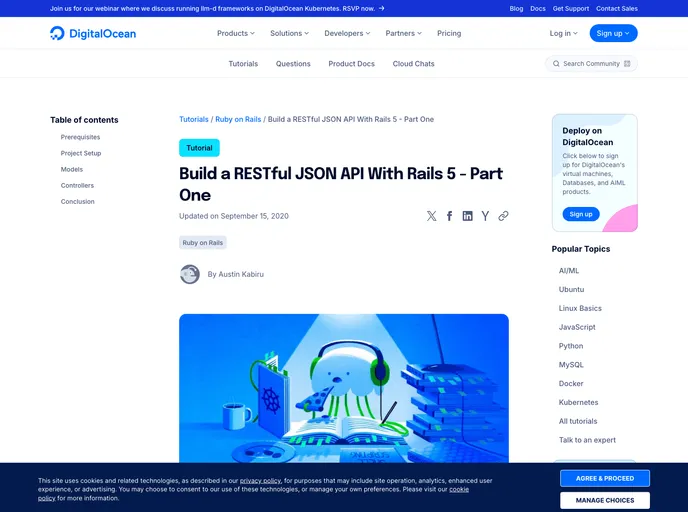Open the Docs link in top bar
Screen dimensions: 688x512
click(538, 8)
